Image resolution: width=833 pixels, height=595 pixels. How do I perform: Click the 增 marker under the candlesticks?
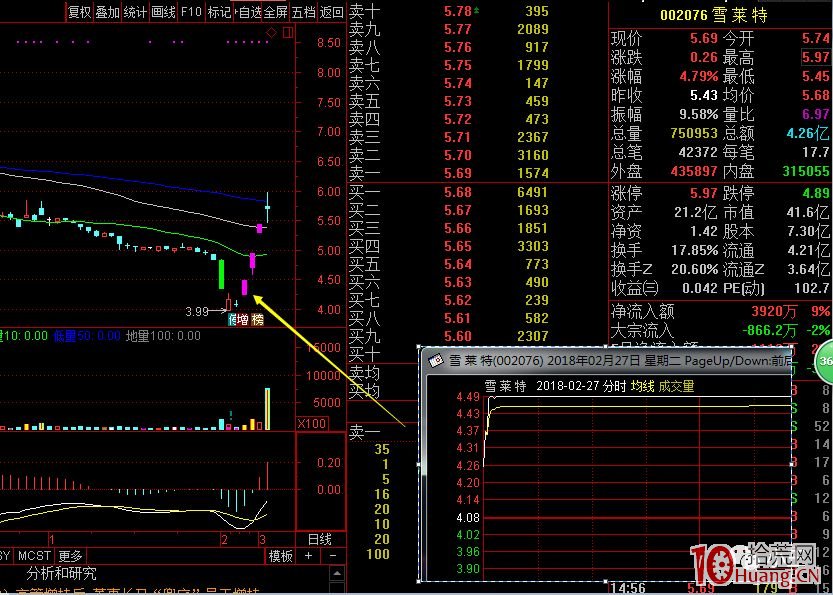[x=243, y=319]
